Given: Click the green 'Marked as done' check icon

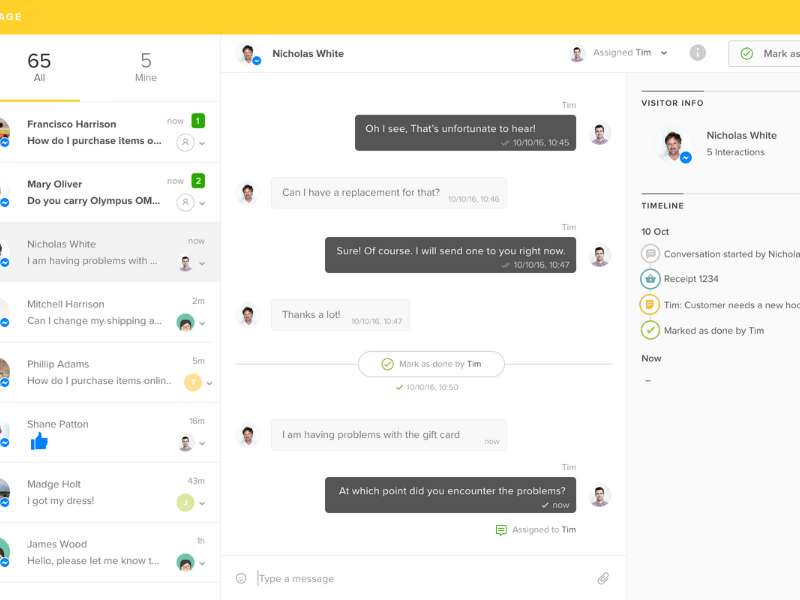Looking at the screenshot, I should coord(650,330).
